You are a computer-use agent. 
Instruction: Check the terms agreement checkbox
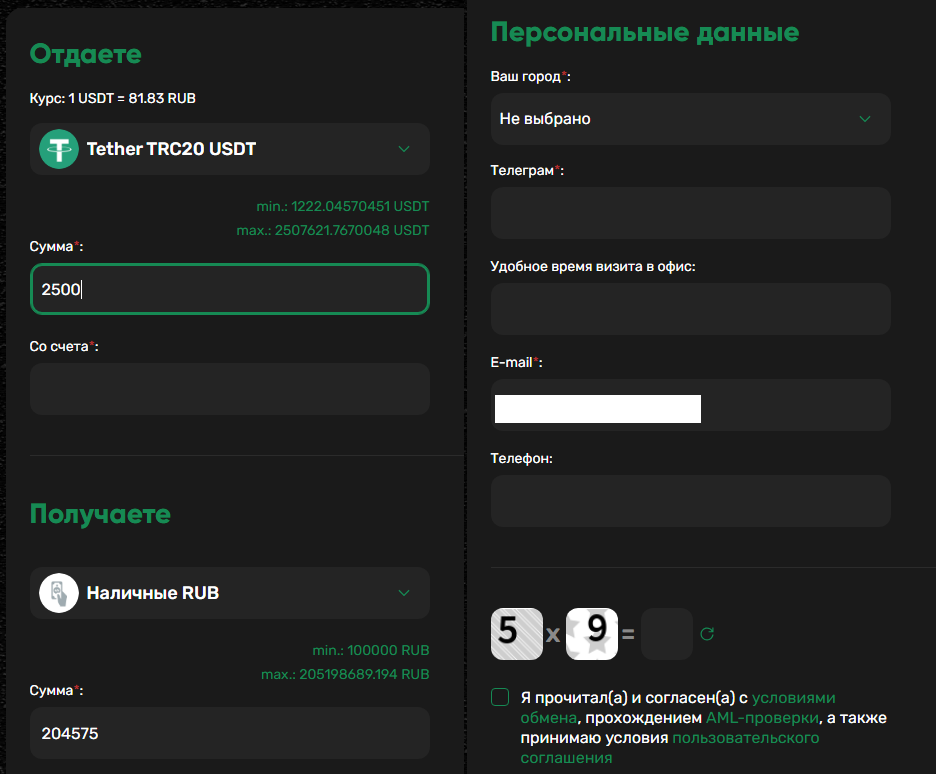coord(500,697)
